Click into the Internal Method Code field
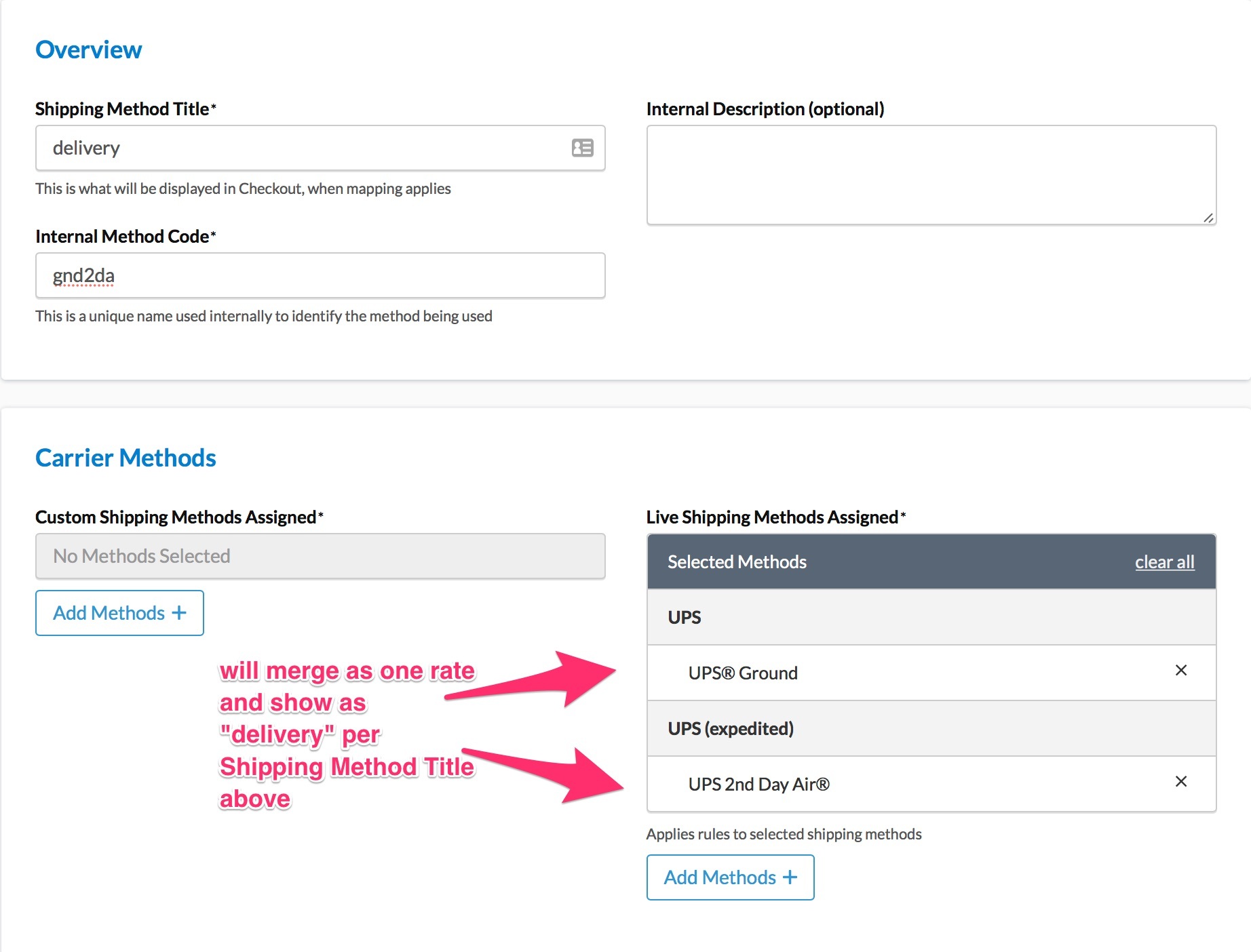This screenshot has height=952, width=1251. coord(320,276)
